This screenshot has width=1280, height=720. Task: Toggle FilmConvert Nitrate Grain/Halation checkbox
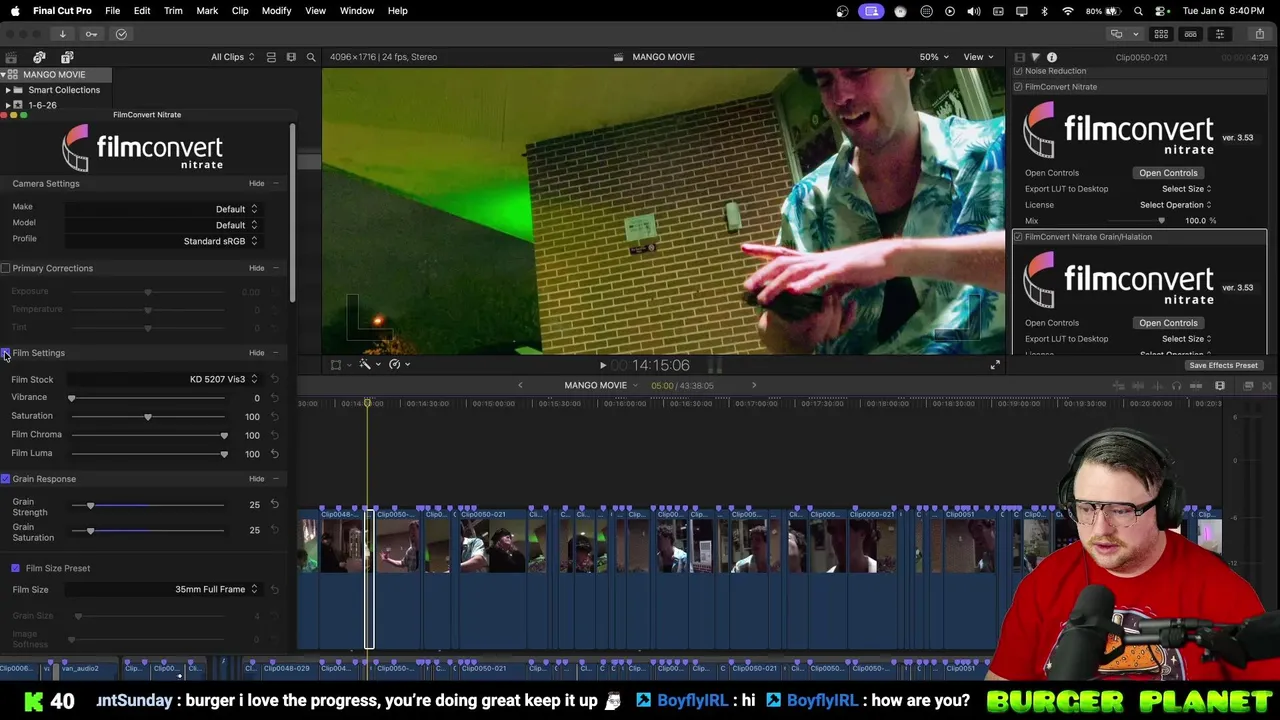[1018, 237]
